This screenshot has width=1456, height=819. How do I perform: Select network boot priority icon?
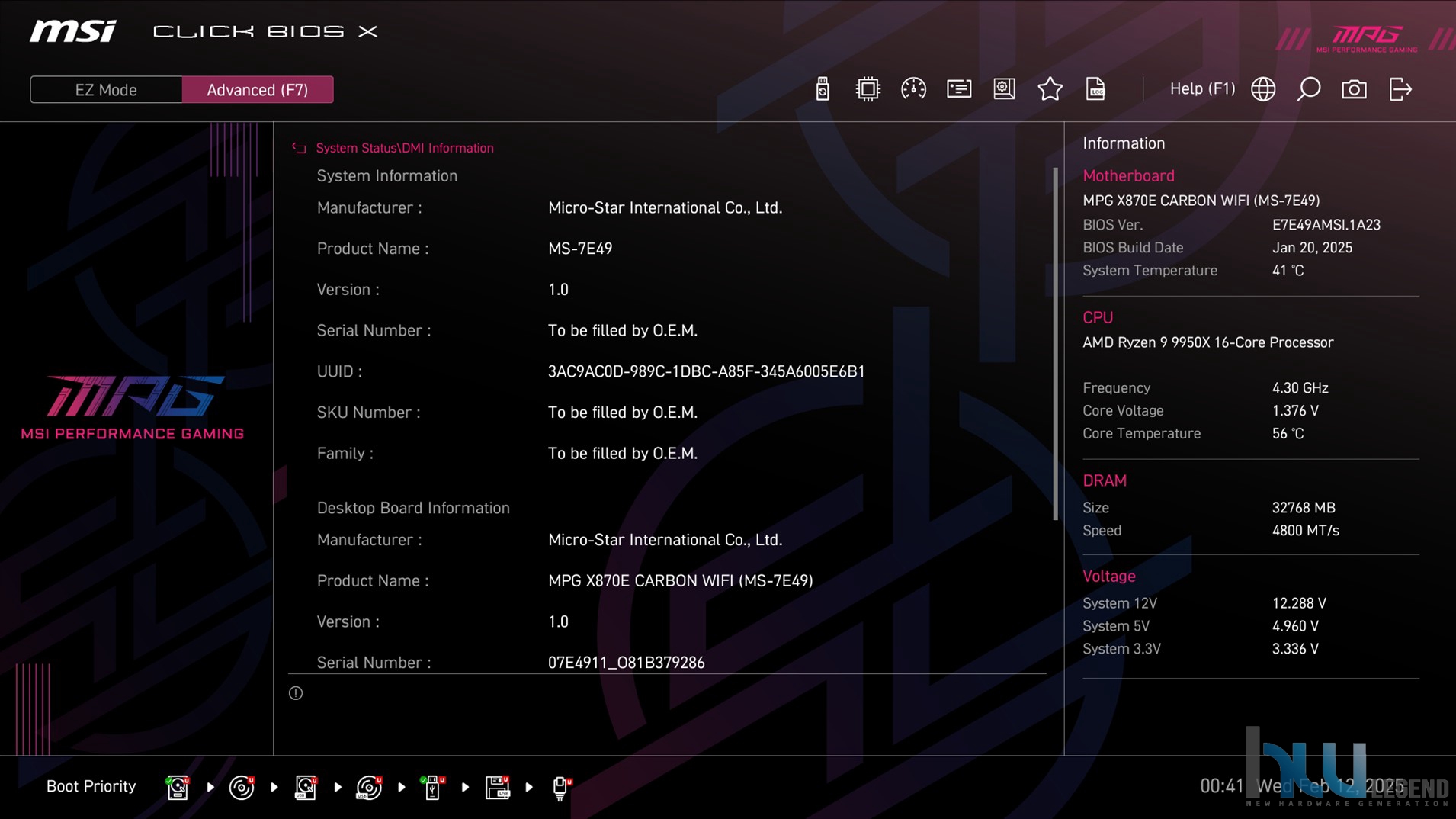pos(561,787)
